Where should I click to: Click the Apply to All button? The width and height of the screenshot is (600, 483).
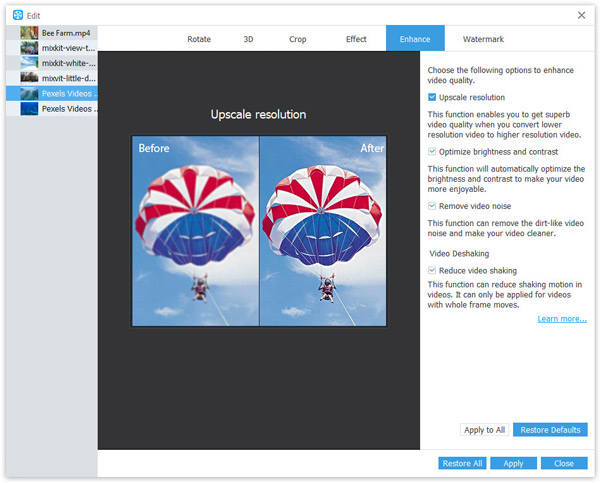(x=484, y=430)
